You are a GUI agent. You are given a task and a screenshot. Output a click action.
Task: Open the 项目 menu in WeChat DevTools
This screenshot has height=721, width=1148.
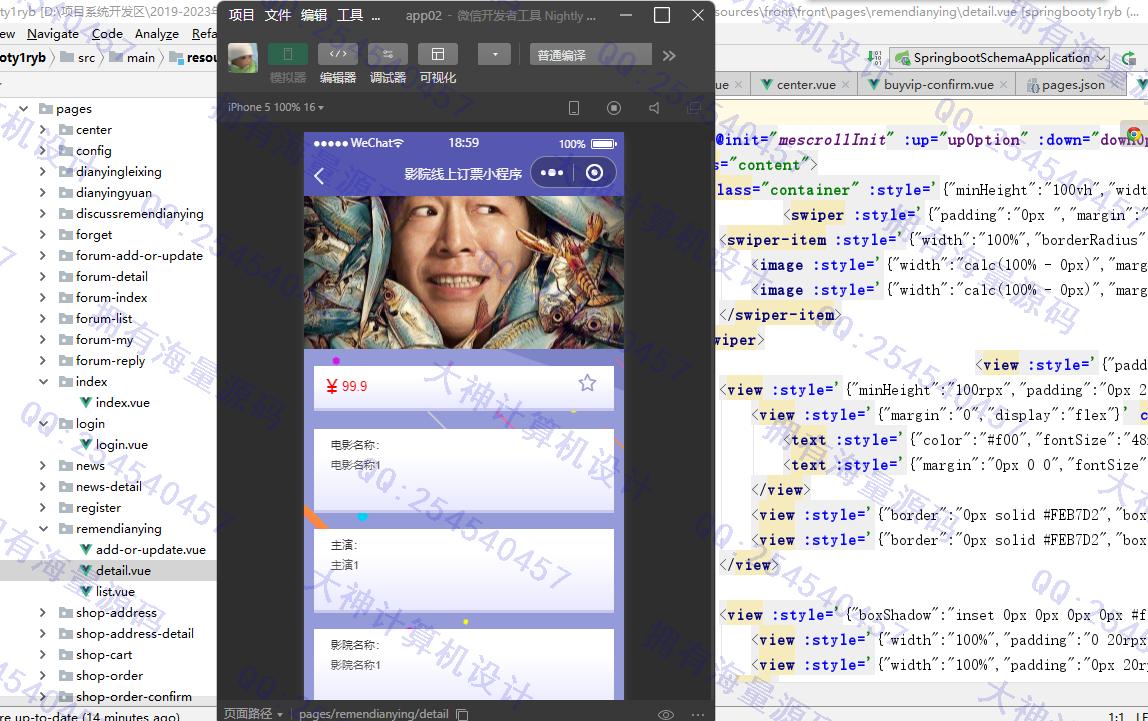tap(242, 15)
